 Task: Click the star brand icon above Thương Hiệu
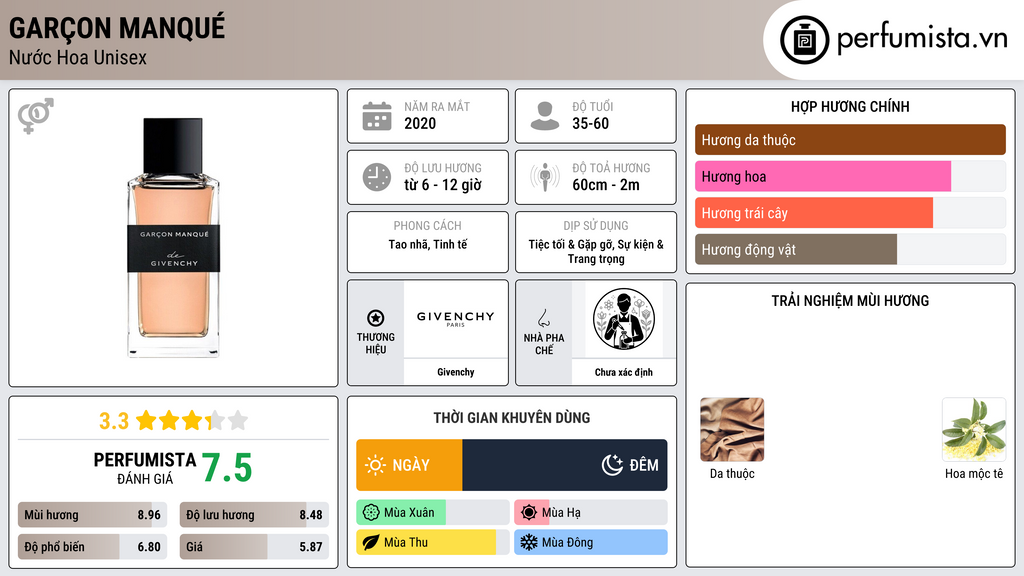(376, 318)
